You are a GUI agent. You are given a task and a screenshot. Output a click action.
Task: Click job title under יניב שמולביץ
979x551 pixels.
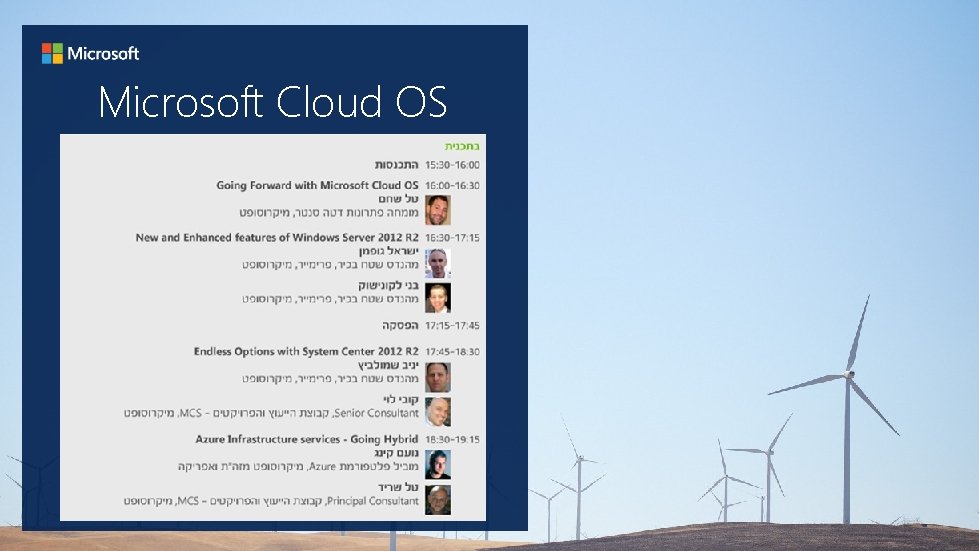[x=330, y=379]
